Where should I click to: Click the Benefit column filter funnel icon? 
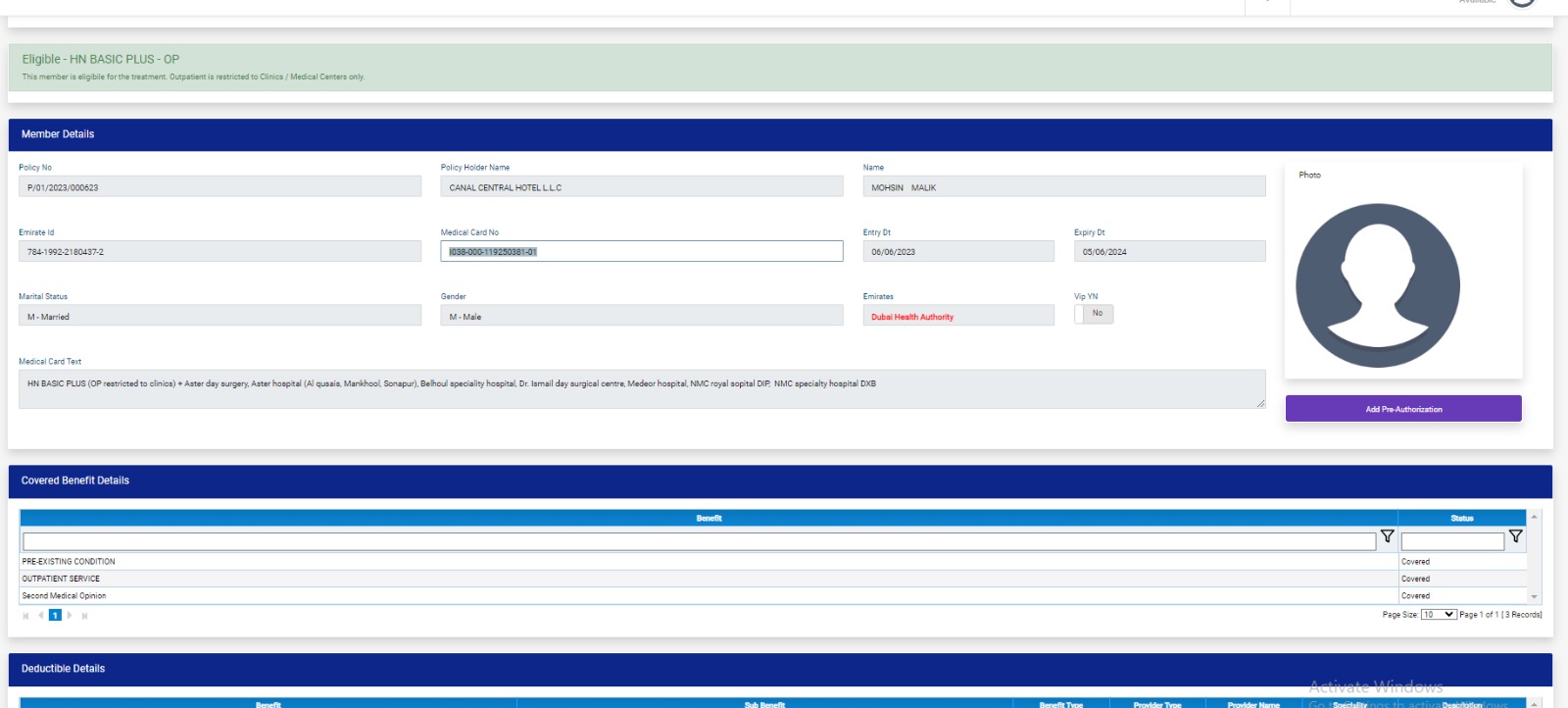(1387, 536)
